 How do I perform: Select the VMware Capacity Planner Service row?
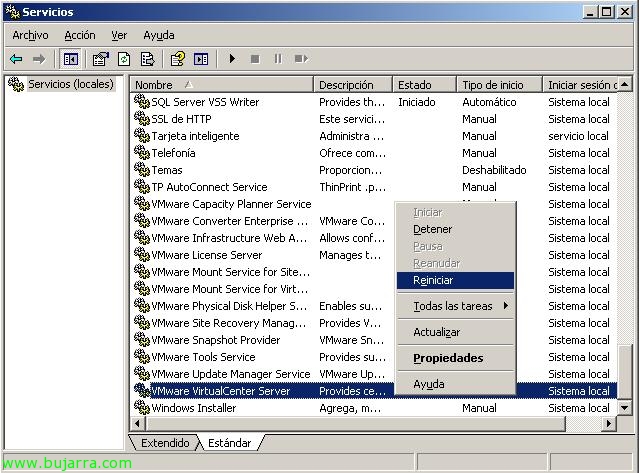point(374,204)
